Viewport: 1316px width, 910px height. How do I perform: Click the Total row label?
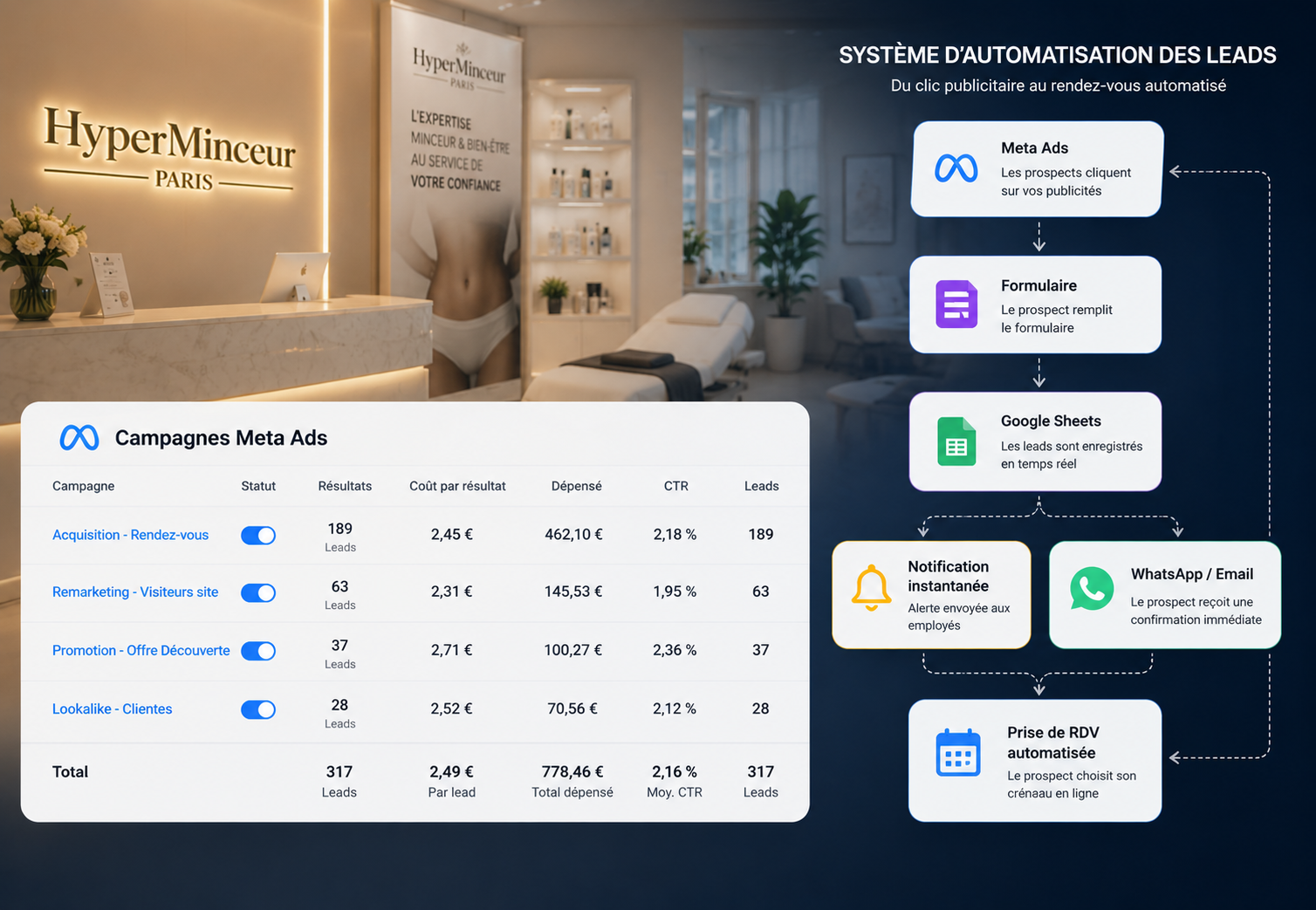[70, 771]
